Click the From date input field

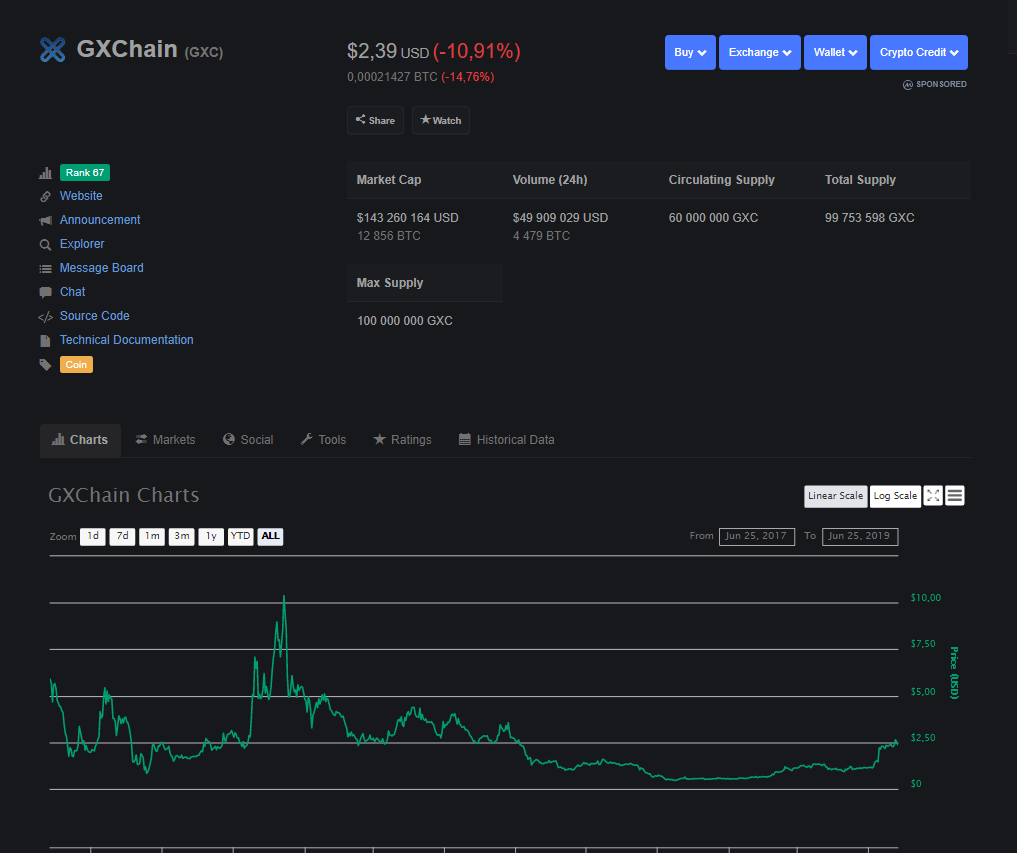click(757, 536)
